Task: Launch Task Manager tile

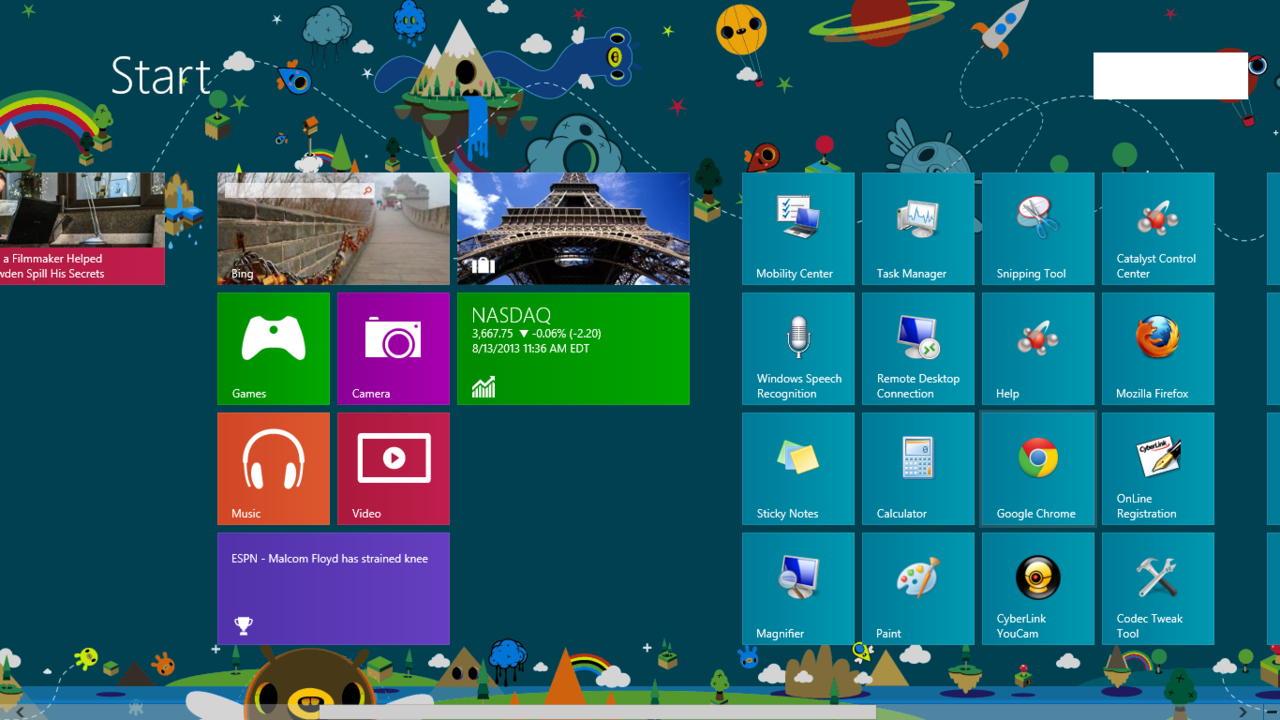Action: pyautogui.click(x=918, y=229)
